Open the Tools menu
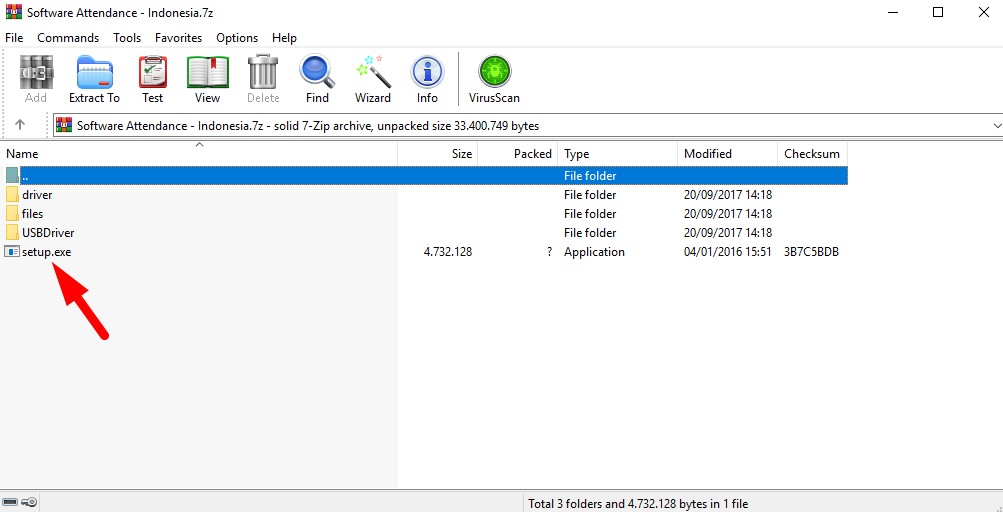 (127, 38)
